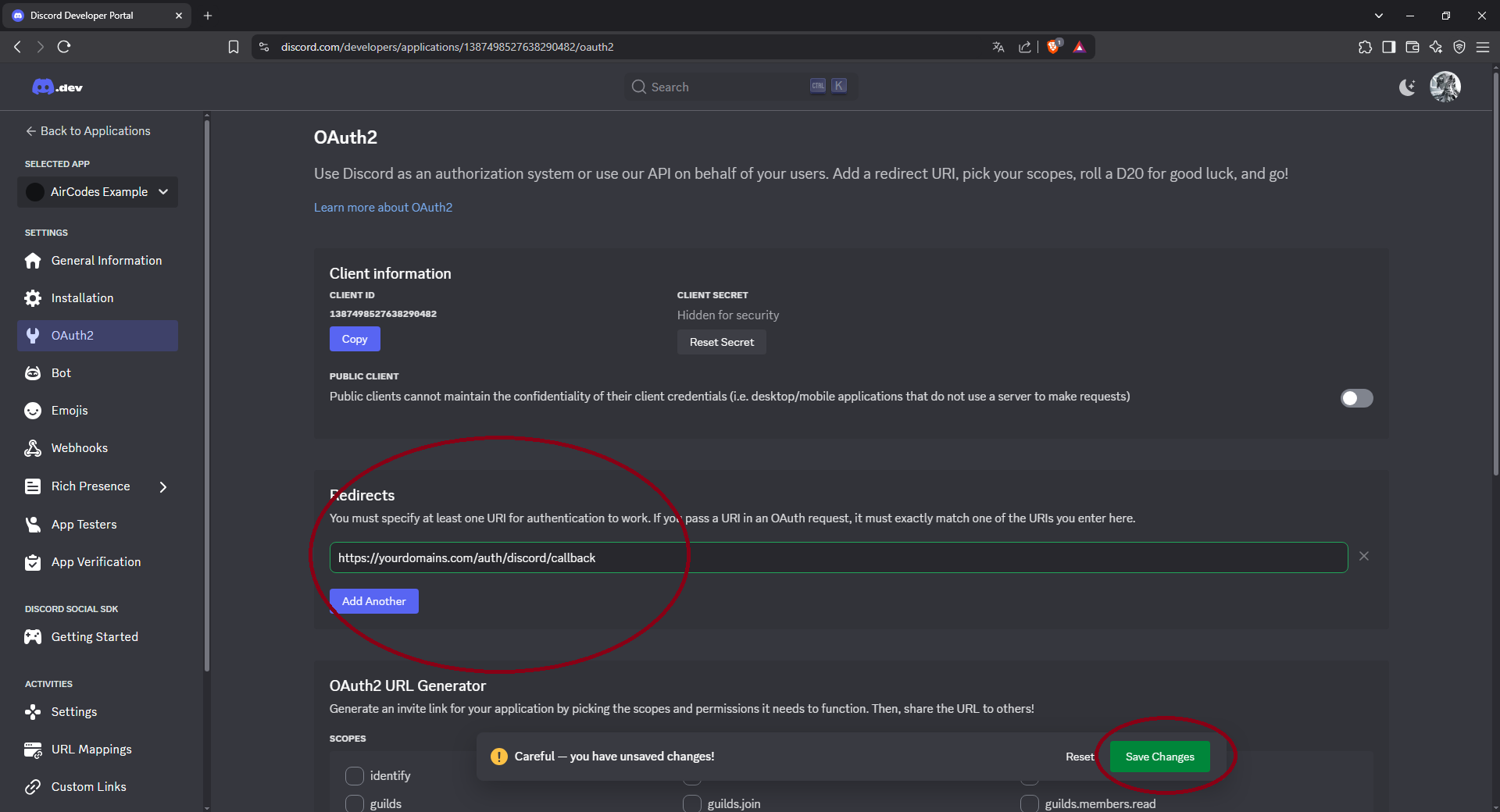Open Brave Shields lion icon

1054,46
